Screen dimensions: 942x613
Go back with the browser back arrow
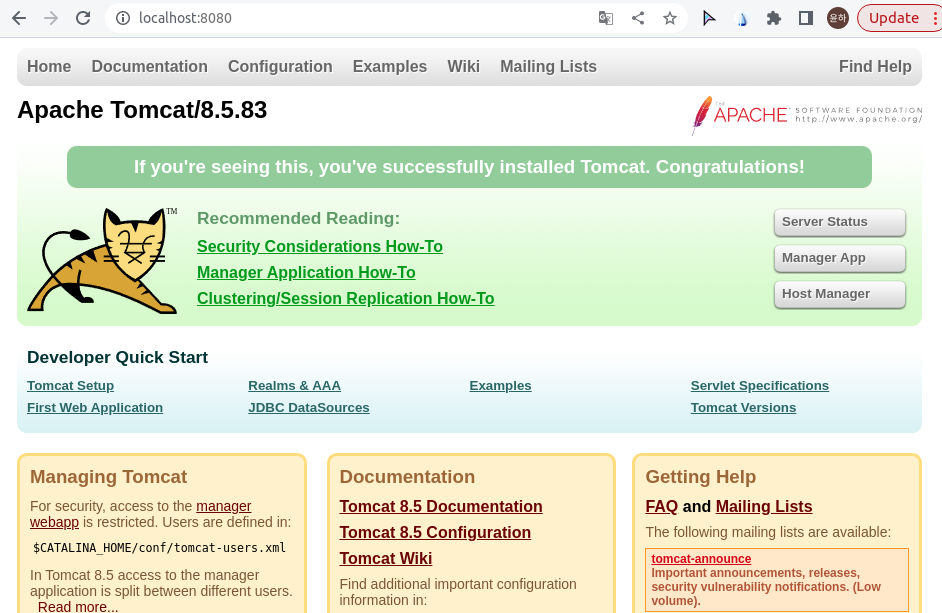[19, 18]
